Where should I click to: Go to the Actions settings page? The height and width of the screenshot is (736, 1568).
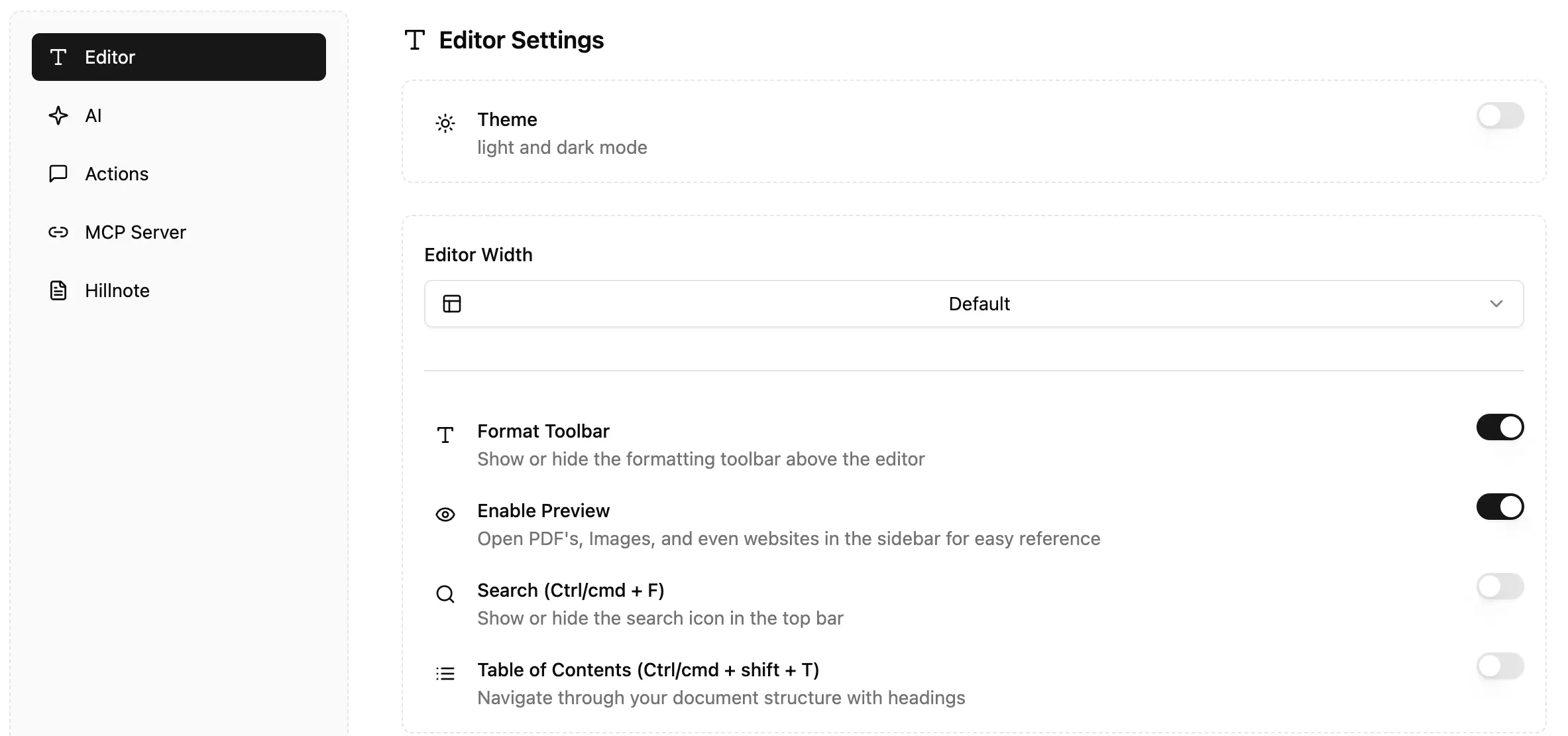(117, 174)
